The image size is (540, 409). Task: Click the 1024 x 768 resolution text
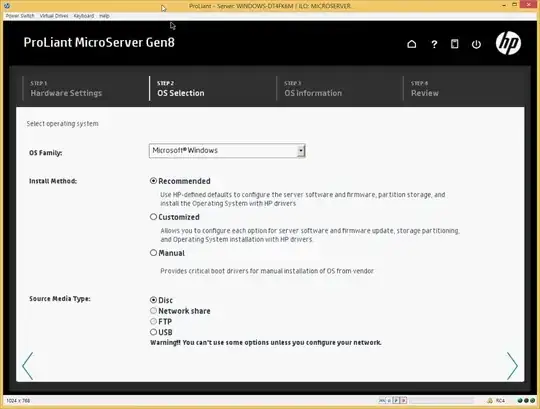tap(18, 400)
